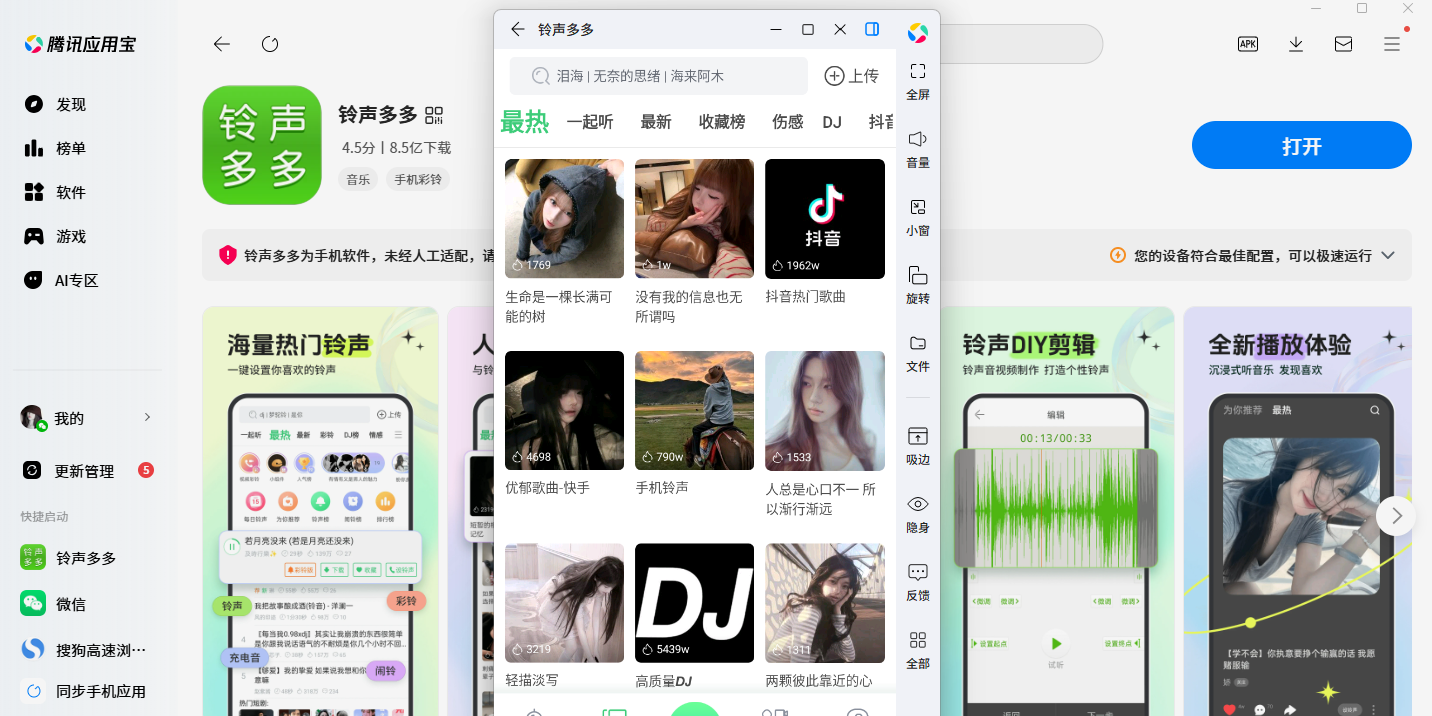Launch 搜狗高速浏览器 from quick launch list
This screenshot has width=1432, height=716.
tap(86, 650)
